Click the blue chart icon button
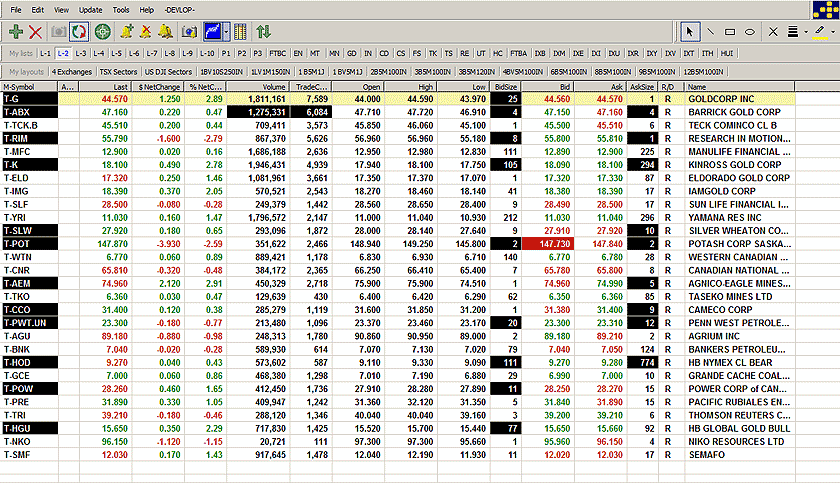 tap(213, 32)
